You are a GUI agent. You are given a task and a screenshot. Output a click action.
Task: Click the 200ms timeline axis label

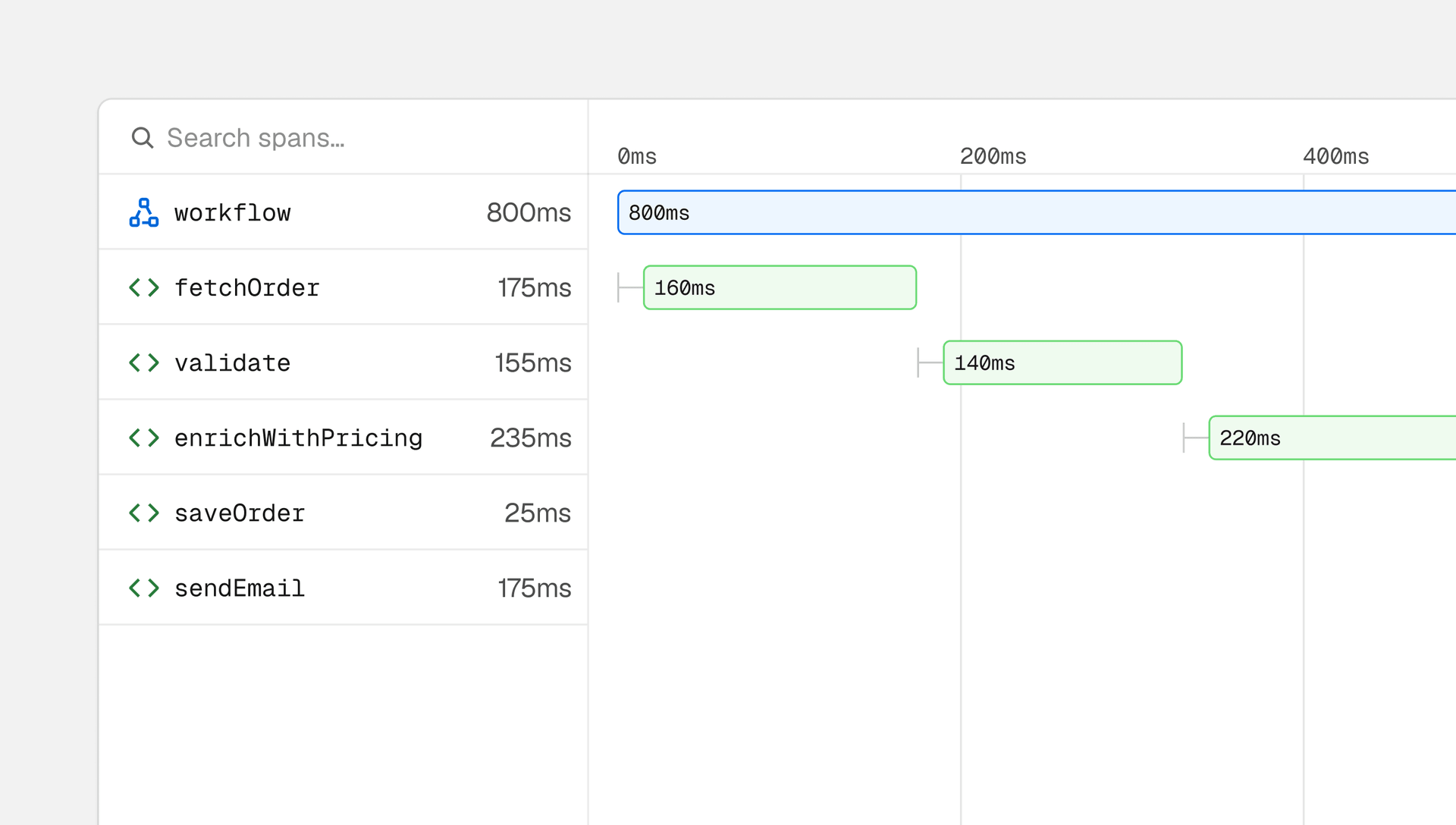pyautogui.click(x=993, y=156)
